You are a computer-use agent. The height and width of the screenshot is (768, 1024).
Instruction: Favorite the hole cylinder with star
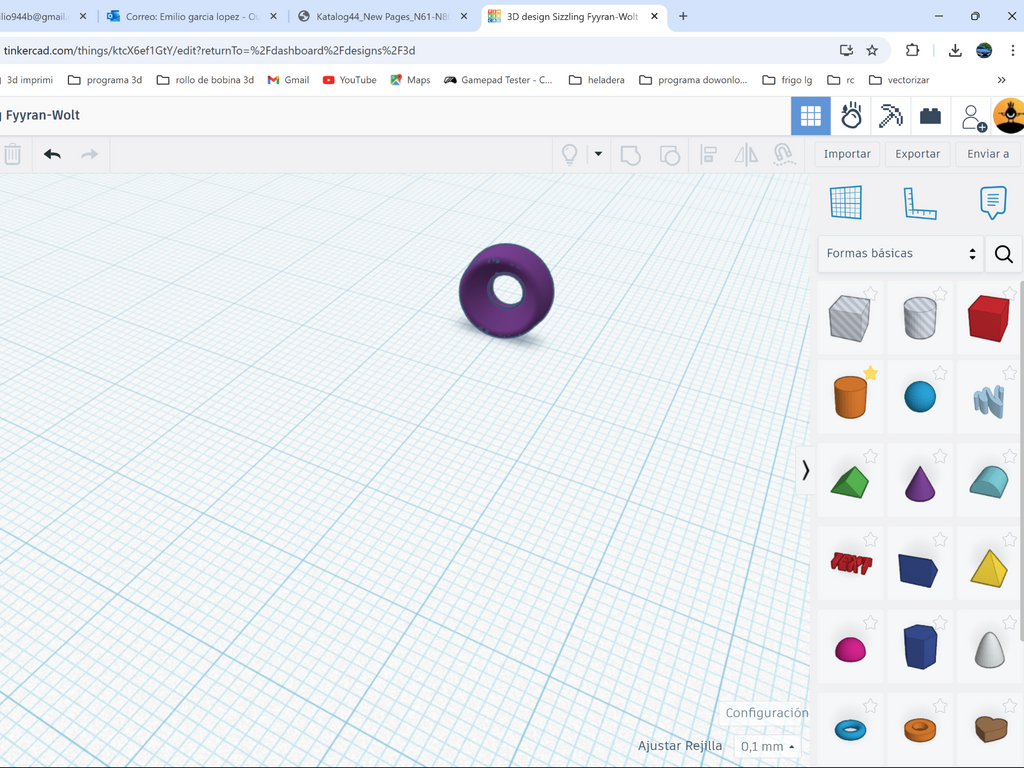click(940, 293)
